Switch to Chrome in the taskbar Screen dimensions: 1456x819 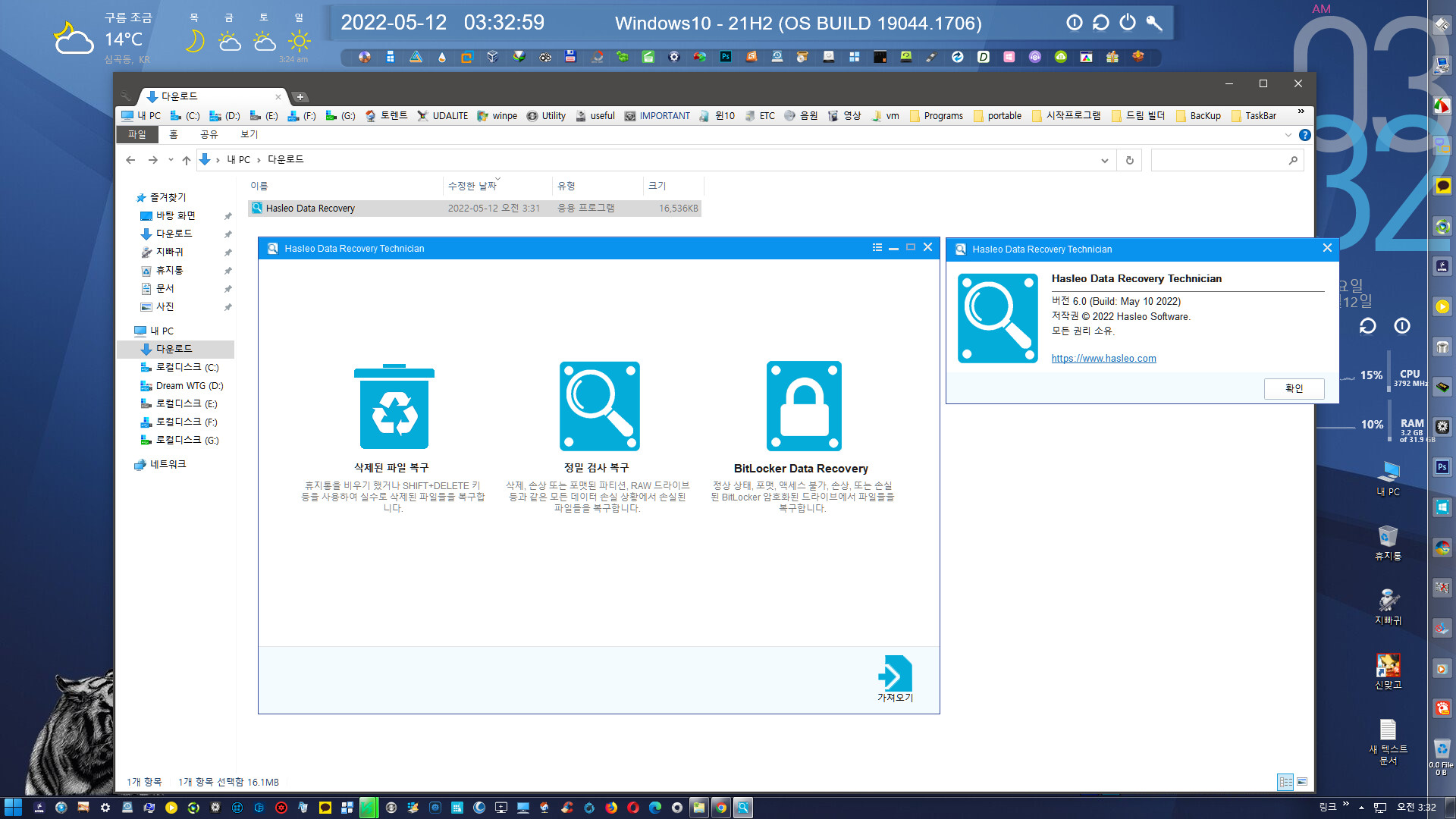(721, 808)
